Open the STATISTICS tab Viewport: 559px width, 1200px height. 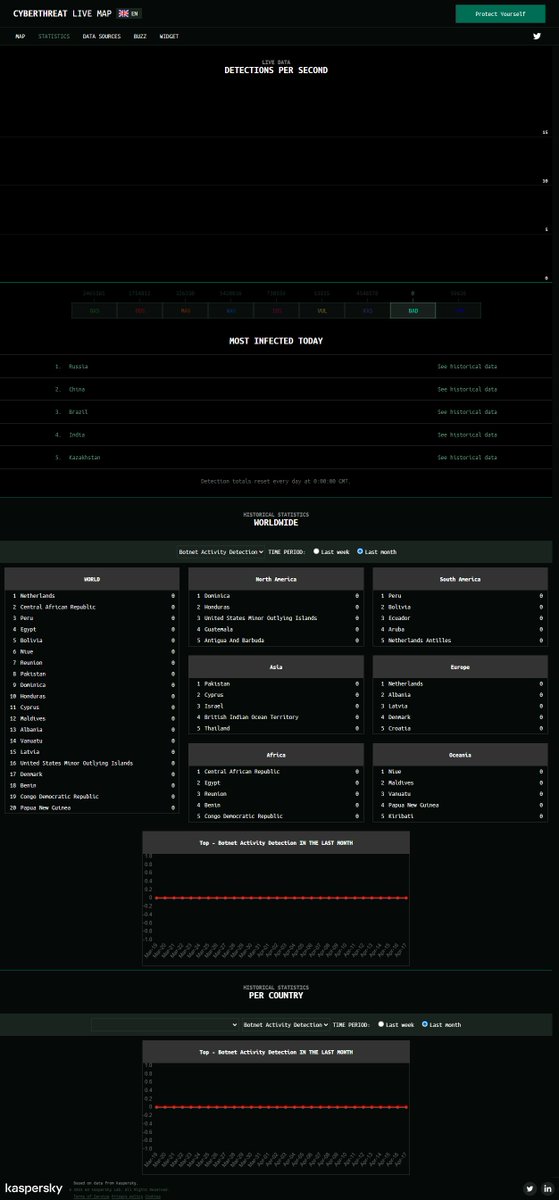click(54, 36)
